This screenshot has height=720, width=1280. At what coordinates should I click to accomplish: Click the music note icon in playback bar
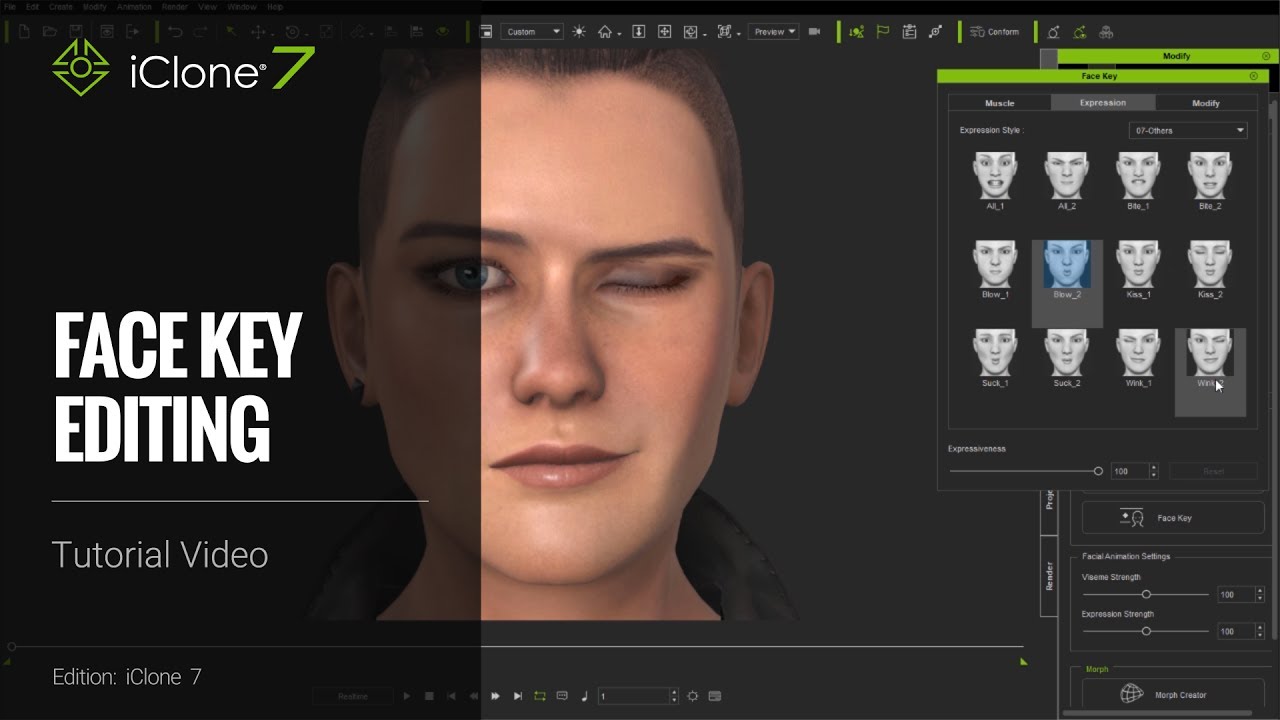(x=584, y=696)
